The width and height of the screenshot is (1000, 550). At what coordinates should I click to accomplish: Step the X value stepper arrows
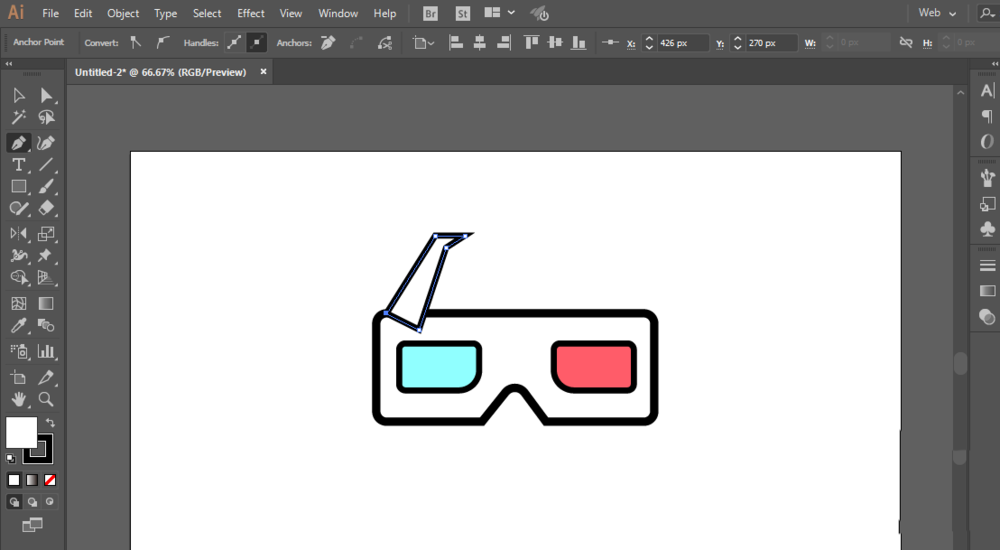(x=649, y=43)
